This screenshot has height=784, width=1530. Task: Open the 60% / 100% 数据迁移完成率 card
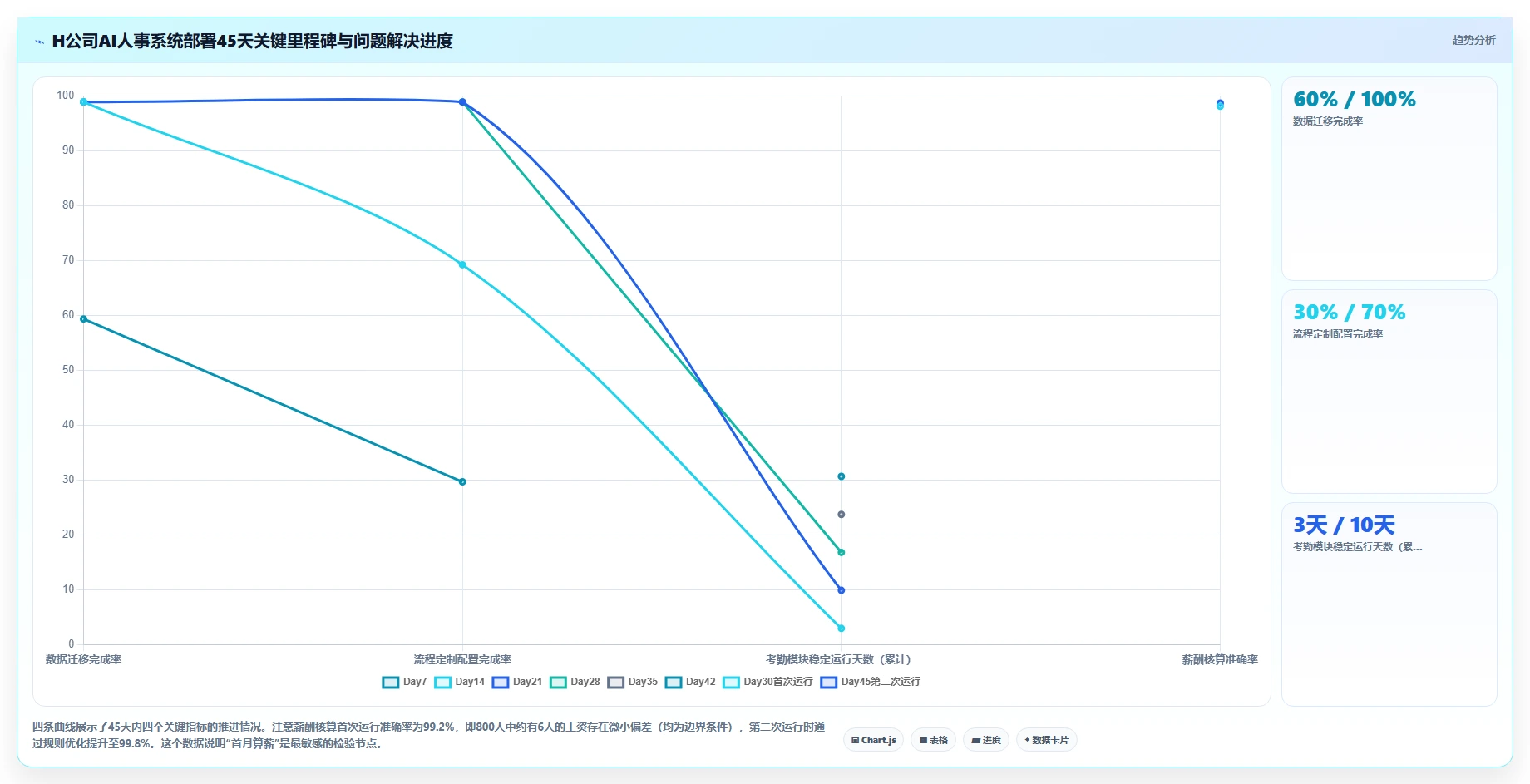(x=1389, y=179)
